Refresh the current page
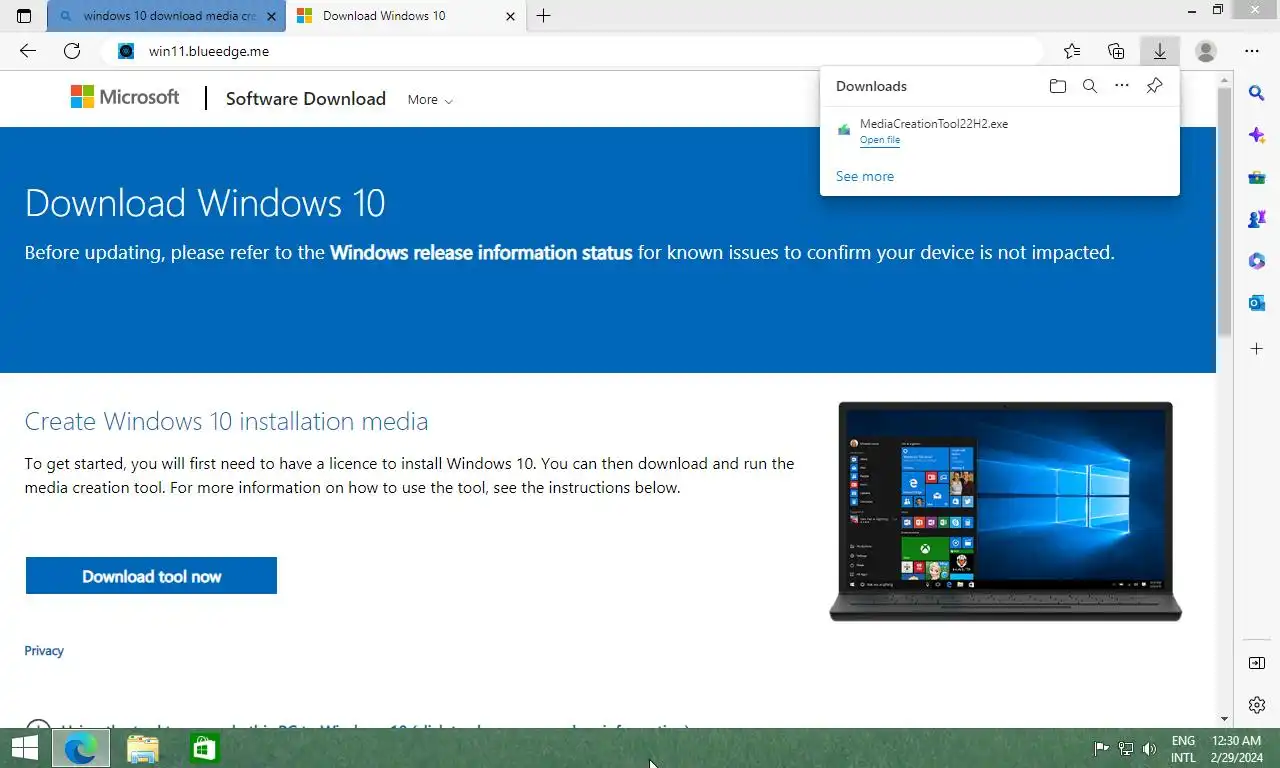Screen dimensions: 1280x768 [72, 51]
